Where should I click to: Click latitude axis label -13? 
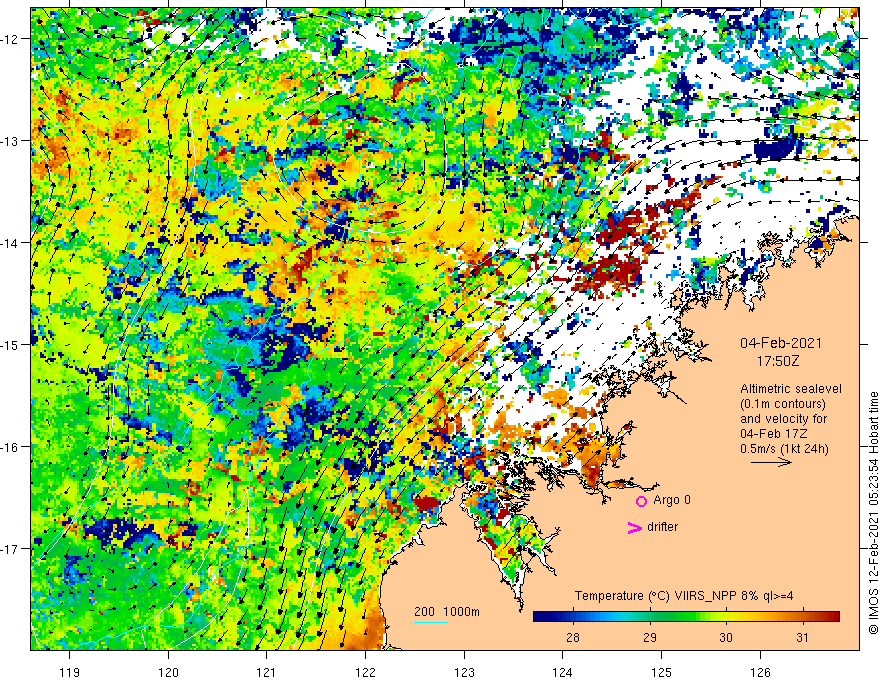point(11,141)
